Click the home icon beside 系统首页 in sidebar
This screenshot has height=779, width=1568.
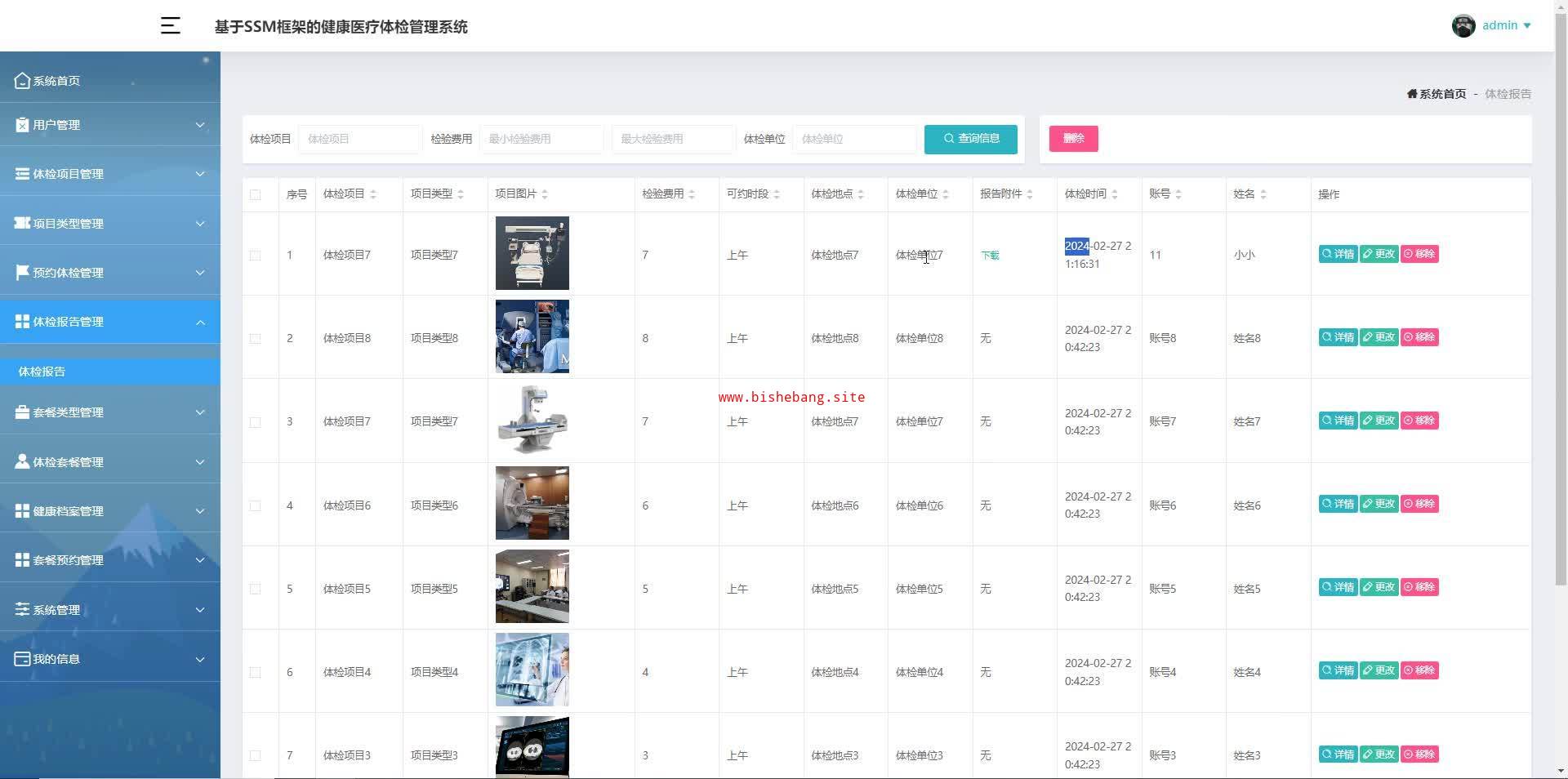pos(22,80)
